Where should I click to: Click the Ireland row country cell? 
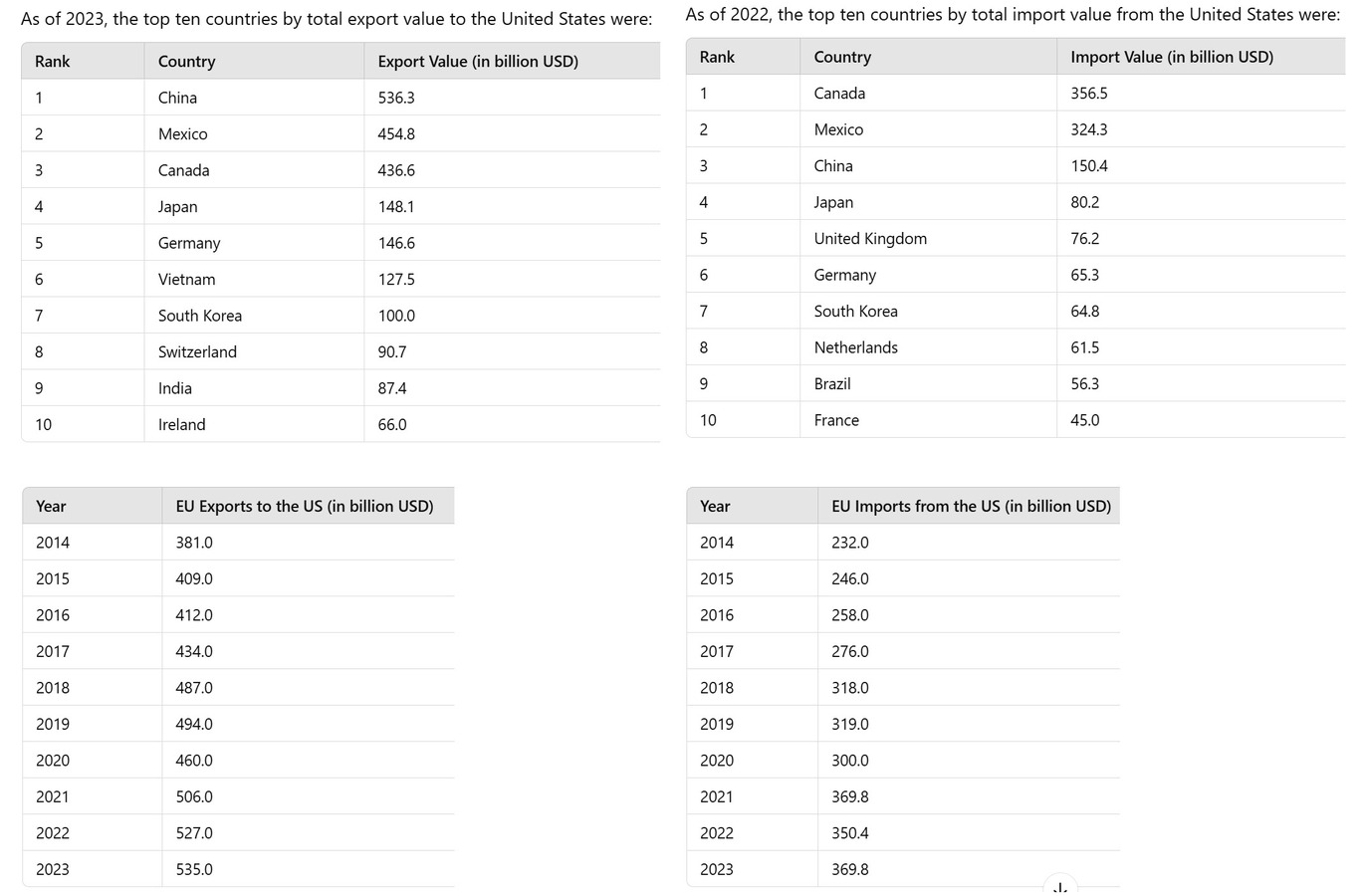(x=182, y=425)
